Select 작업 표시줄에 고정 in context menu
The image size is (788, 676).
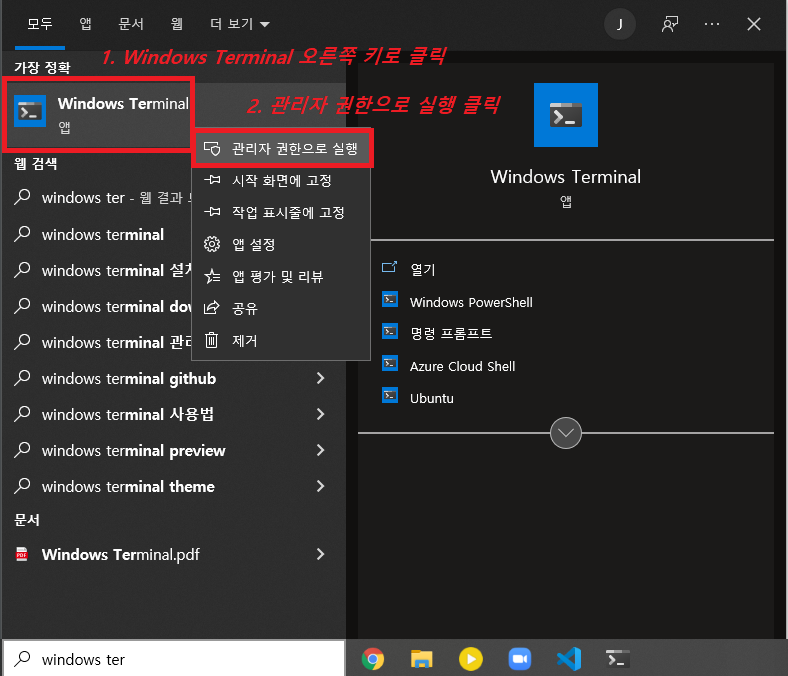pos(281,212)
